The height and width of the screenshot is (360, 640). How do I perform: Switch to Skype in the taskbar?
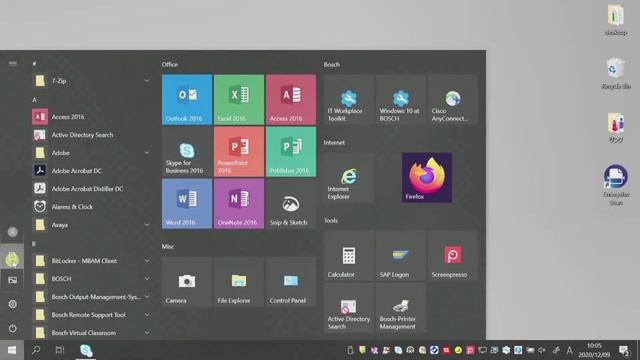(x=86, y=350)
